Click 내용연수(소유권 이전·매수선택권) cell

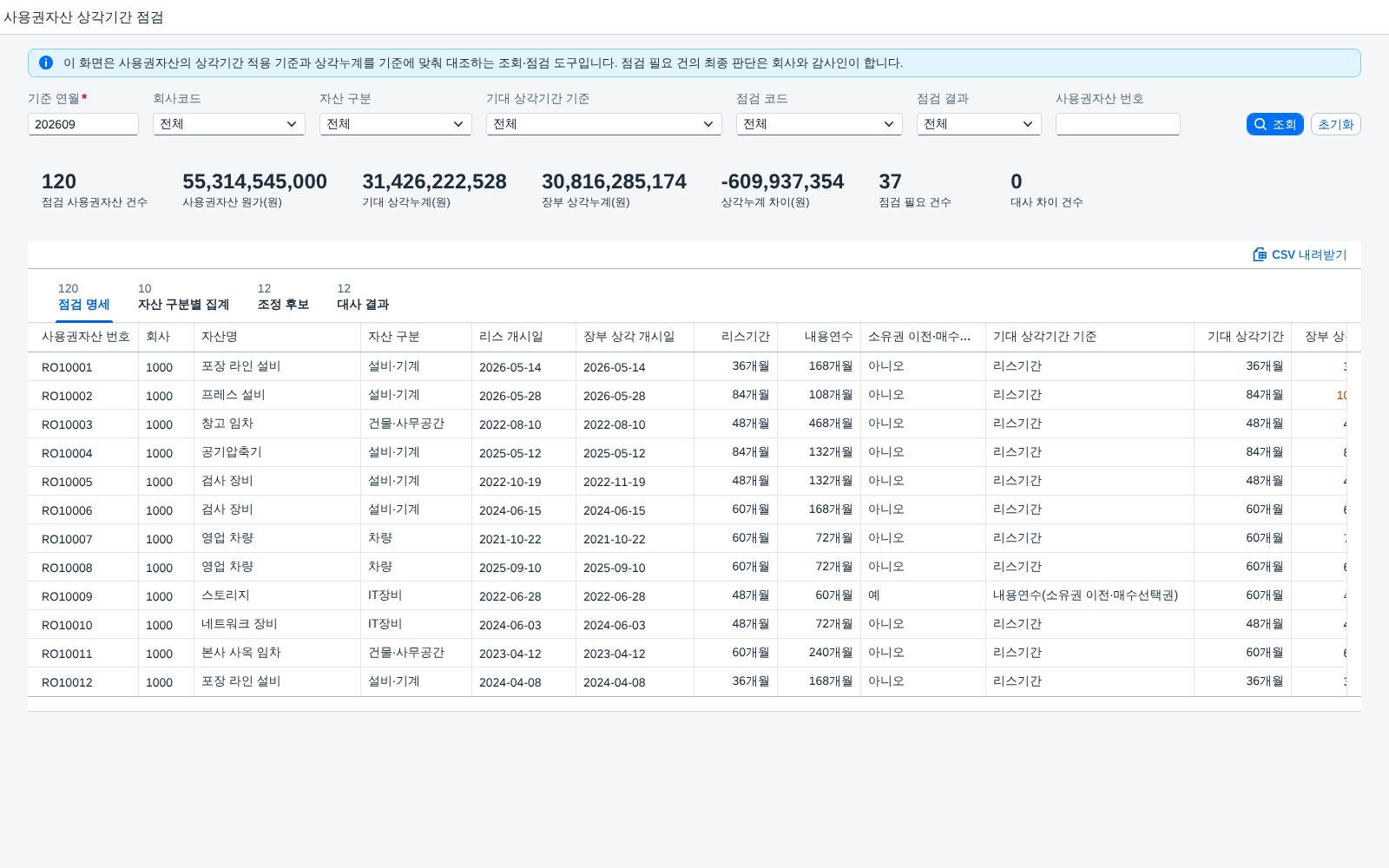(x=1085, y=595)
